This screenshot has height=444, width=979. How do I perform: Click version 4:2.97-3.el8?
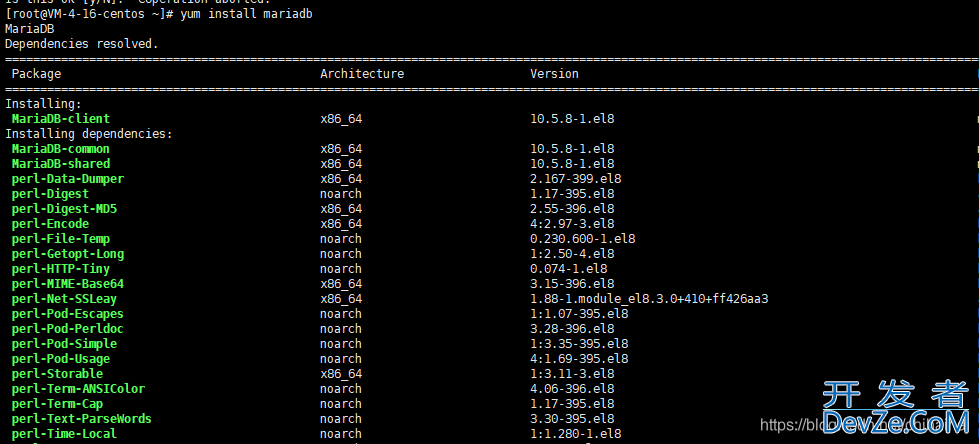tap(573, 224)
